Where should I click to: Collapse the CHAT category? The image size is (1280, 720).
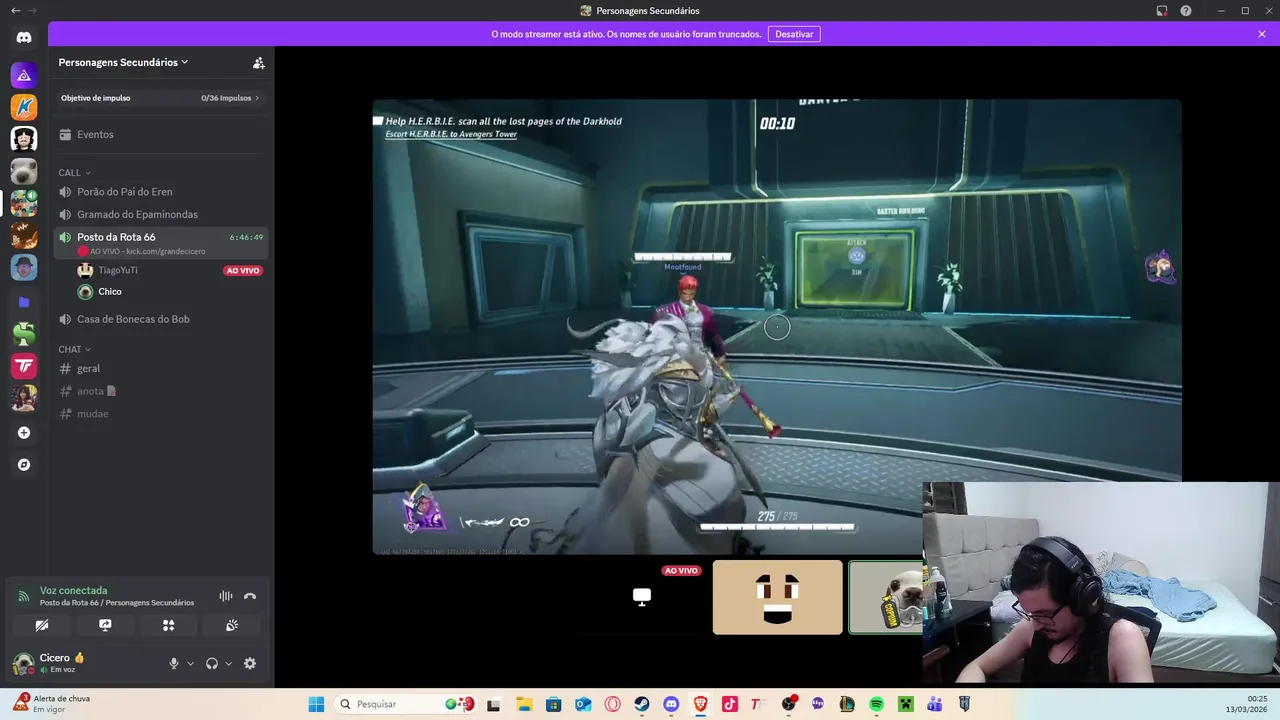(74, 349)
